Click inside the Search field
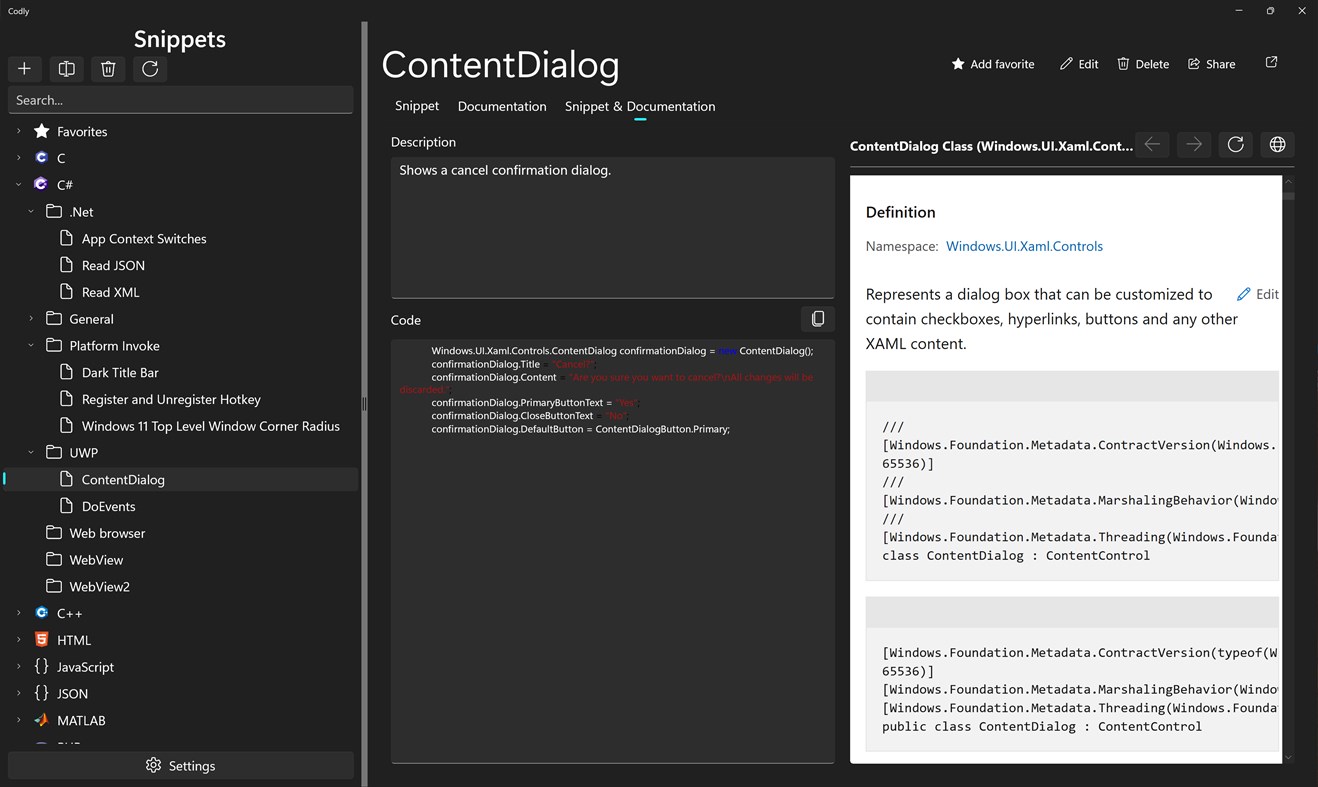 (x=180, y=99)
